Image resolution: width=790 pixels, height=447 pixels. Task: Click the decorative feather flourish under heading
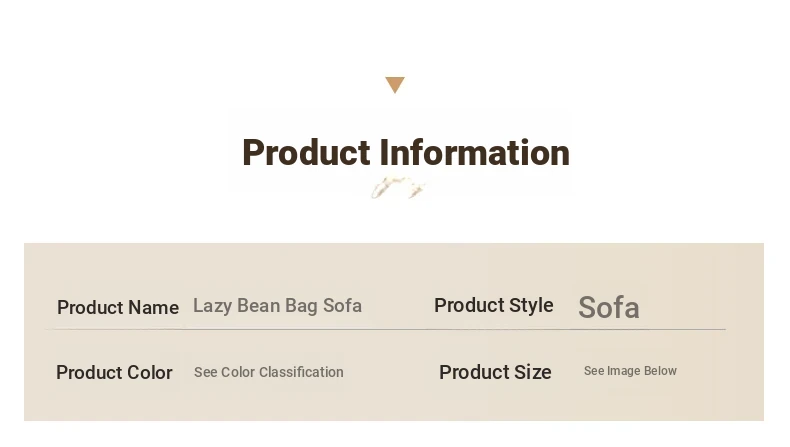398,188
